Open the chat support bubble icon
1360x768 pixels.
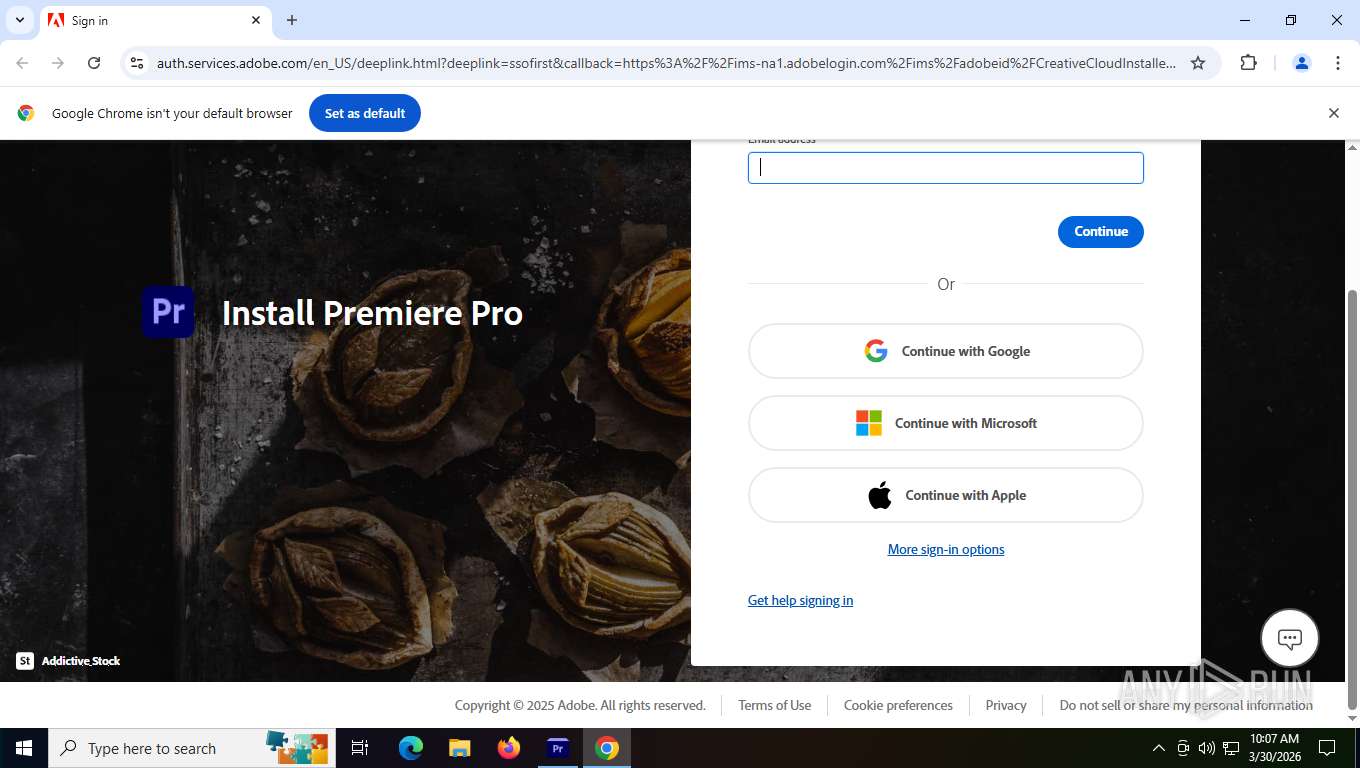pos(1290,638)
